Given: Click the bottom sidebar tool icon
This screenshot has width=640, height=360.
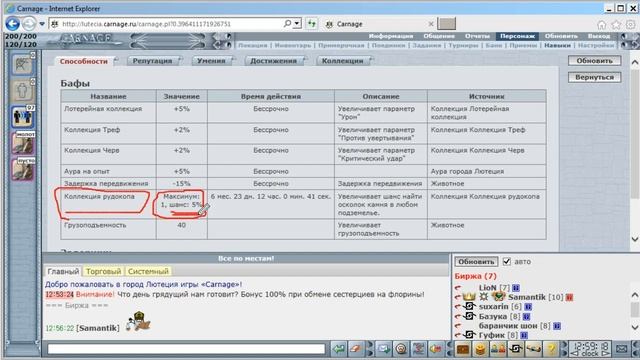Looking at the screenshot, I should 23,170.
